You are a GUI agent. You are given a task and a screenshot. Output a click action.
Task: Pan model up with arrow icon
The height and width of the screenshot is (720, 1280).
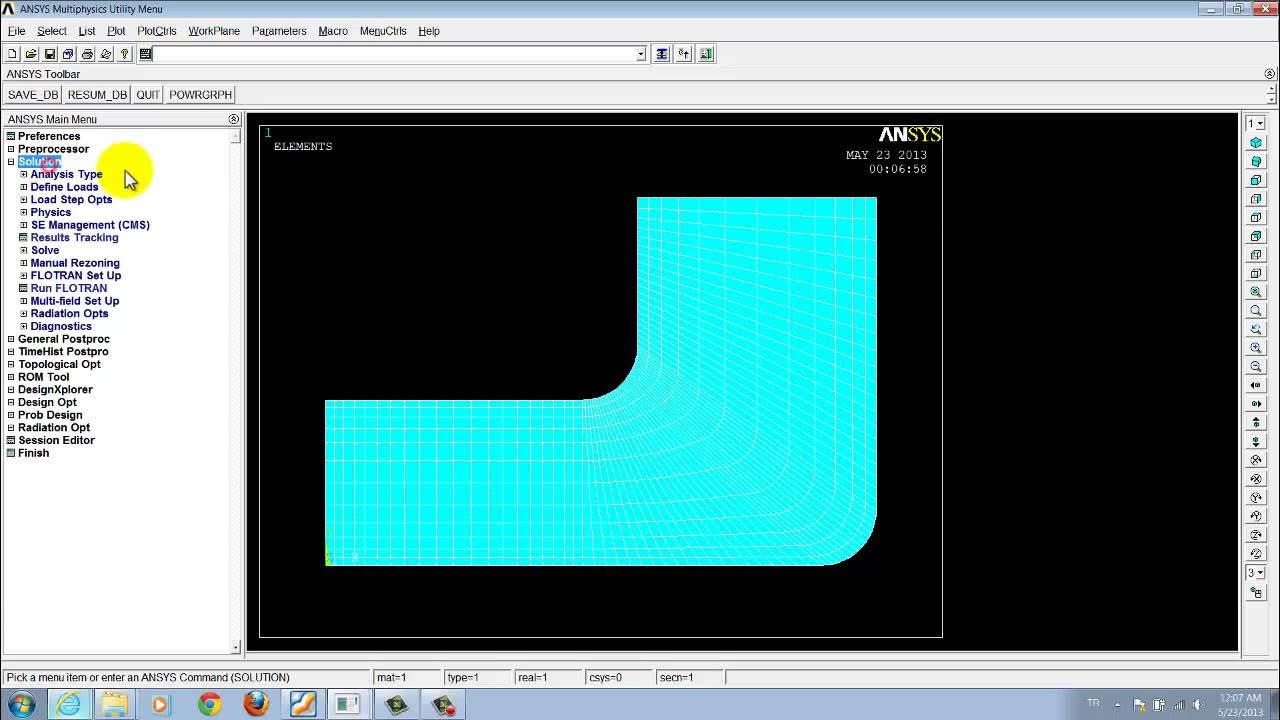pyautogui.click(x=1256, y=422)
